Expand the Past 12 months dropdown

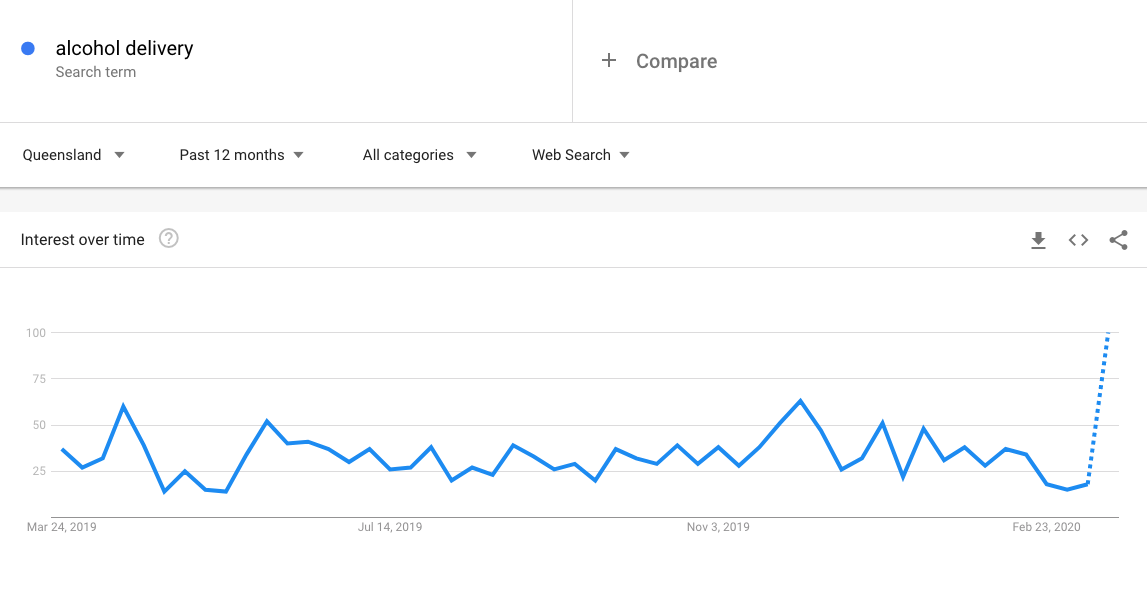(241, 155)
